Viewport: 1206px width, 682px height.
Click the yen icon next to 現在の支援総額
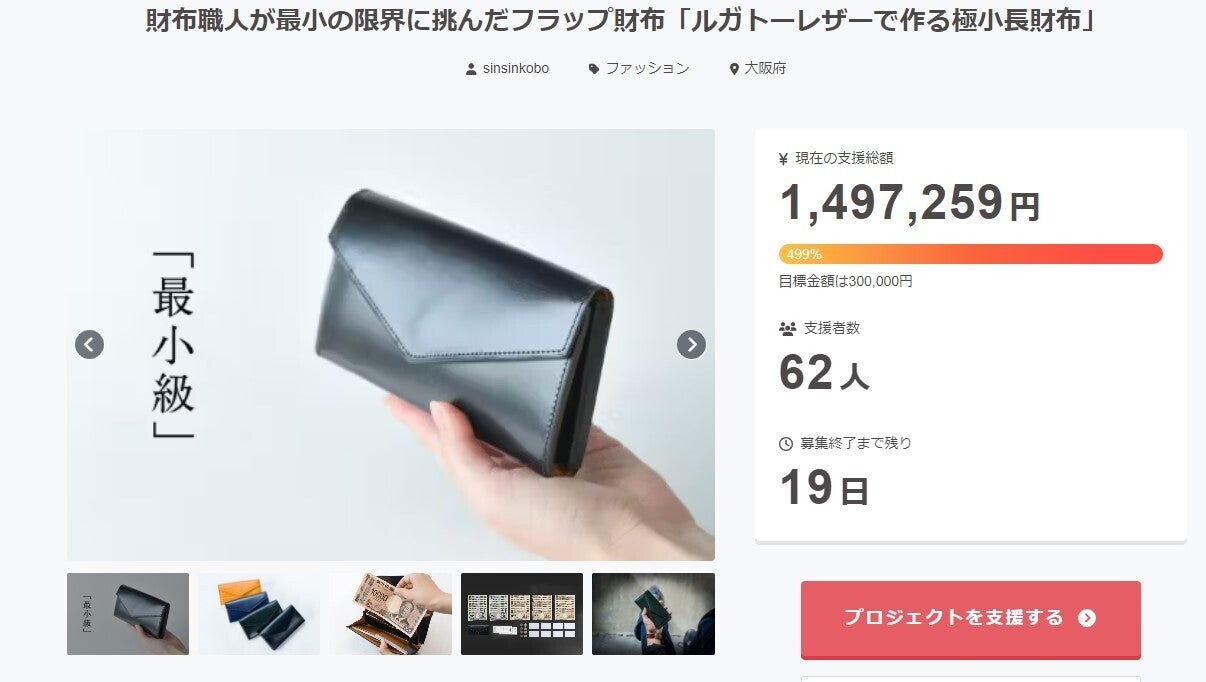click(x=783, y=158)
